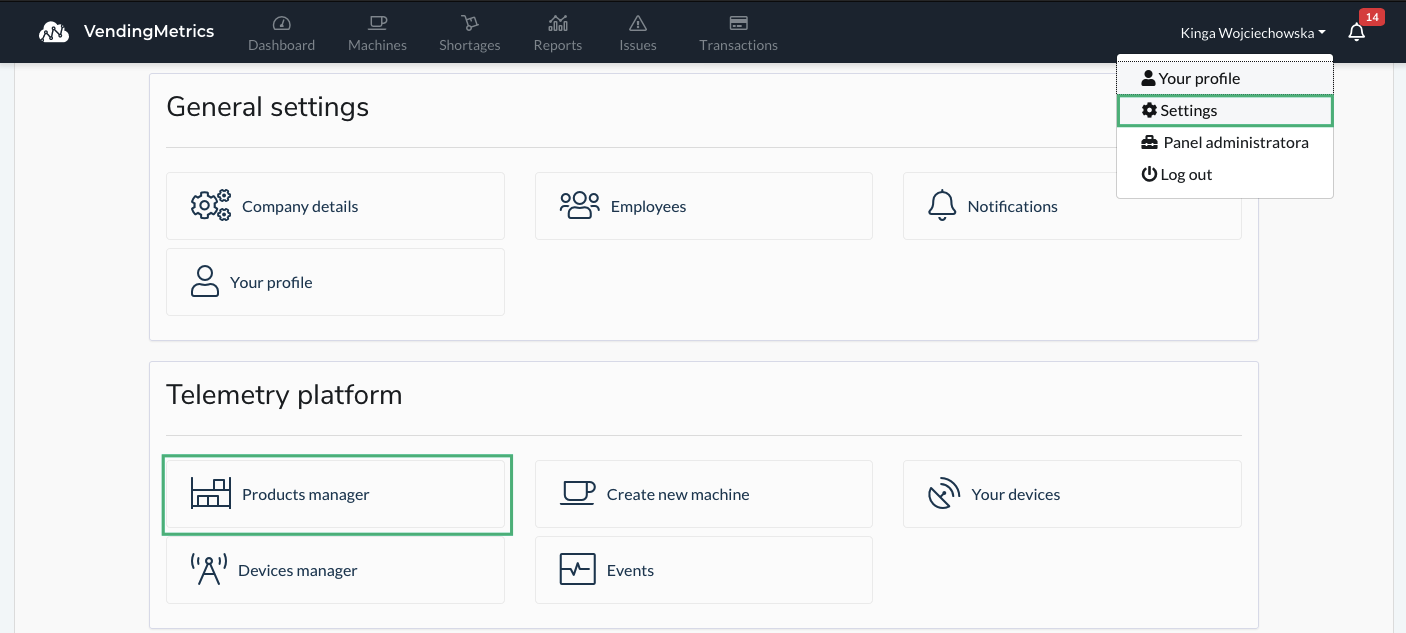Screen dimensions: 1406x633
Task: Choose Log out from the user dropdown
Action: tap(1225, 174)
